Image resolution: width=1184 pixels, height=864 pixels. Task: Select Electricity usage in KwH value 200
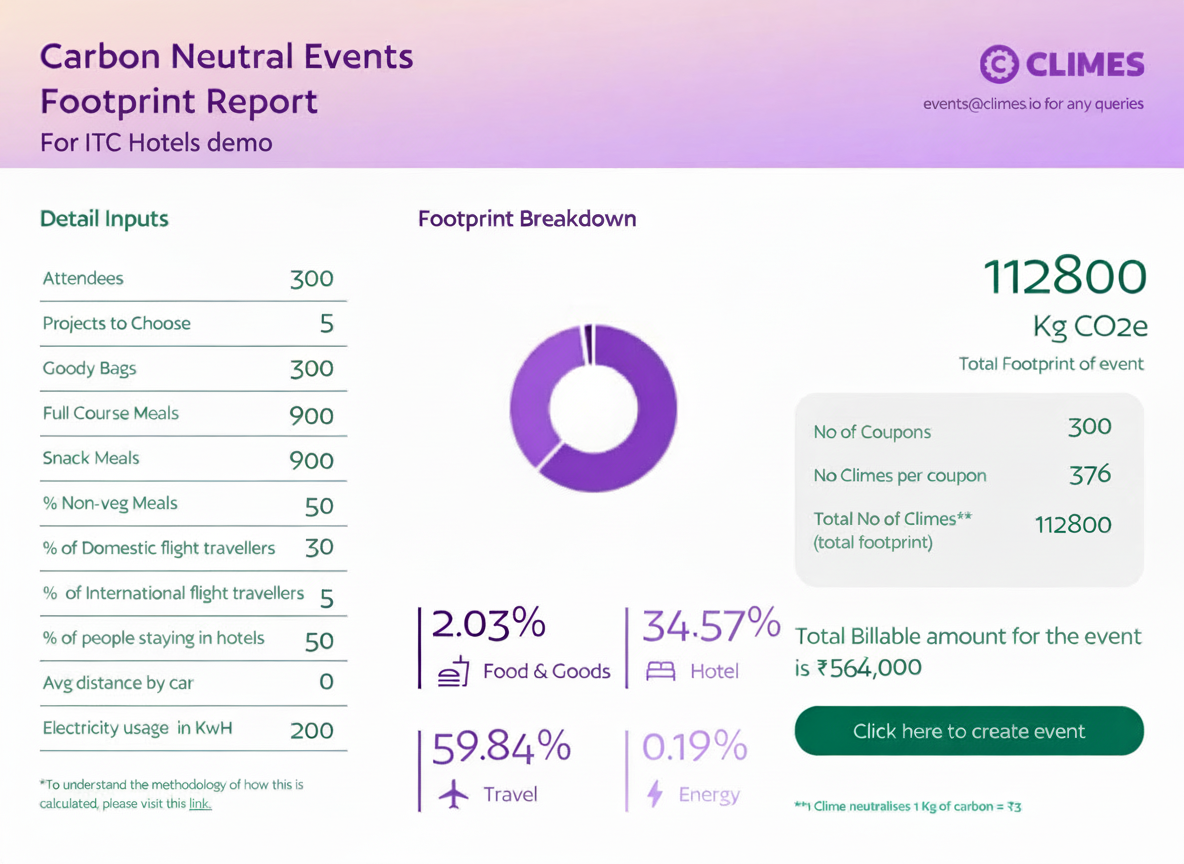312,730
